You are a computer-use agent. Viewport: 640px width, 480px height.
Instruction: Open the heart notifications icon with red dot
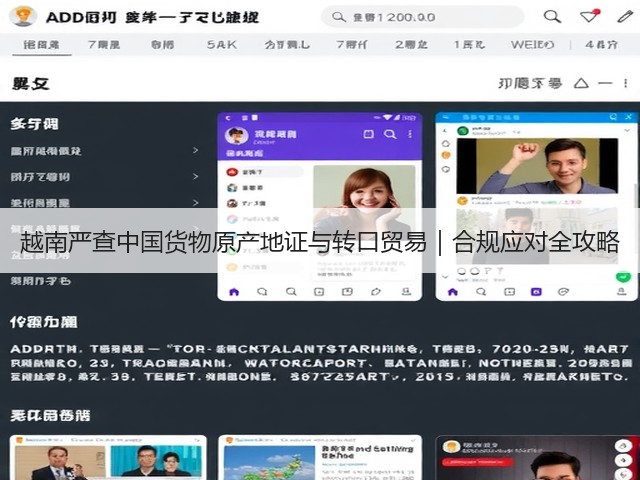(589, 16)
